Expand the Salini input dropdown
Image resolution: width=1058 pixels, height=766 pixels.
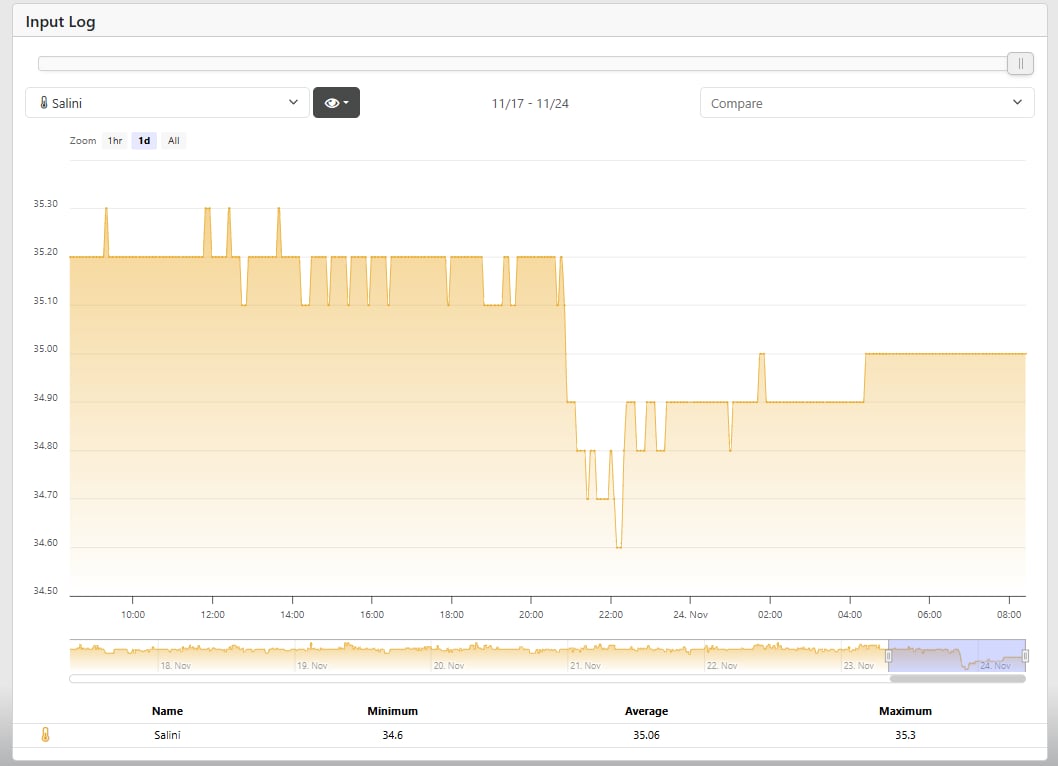click(x=292, y=103)
